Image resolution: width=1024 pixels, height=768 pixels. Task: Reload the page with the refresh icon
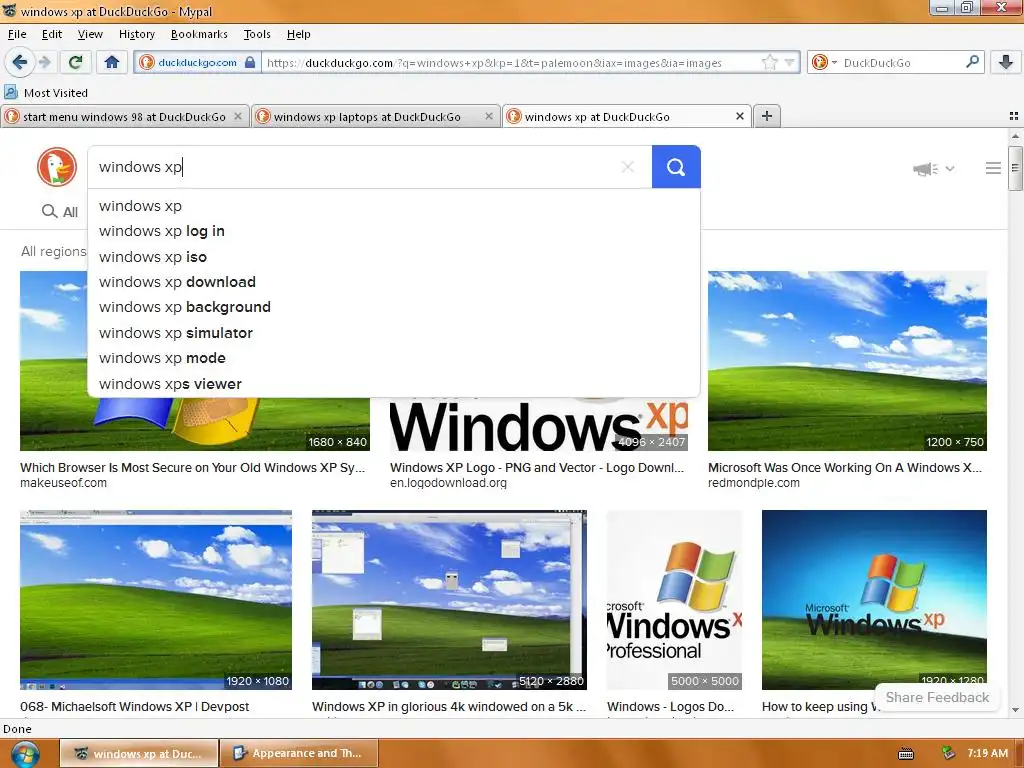point(75,63)
